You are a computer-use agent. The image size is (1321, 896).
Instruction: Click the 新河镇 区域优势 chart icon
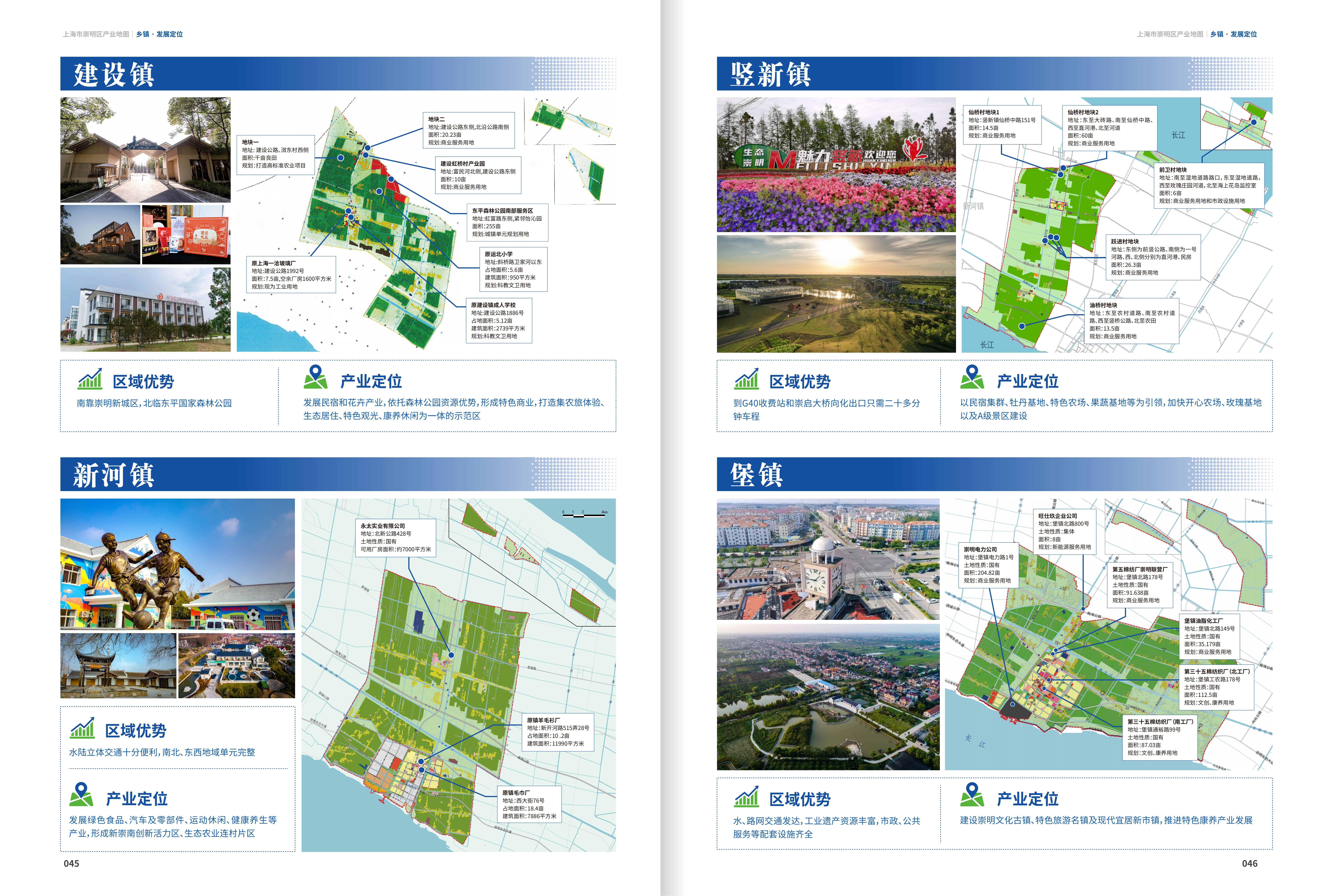[x=82, y=728]
